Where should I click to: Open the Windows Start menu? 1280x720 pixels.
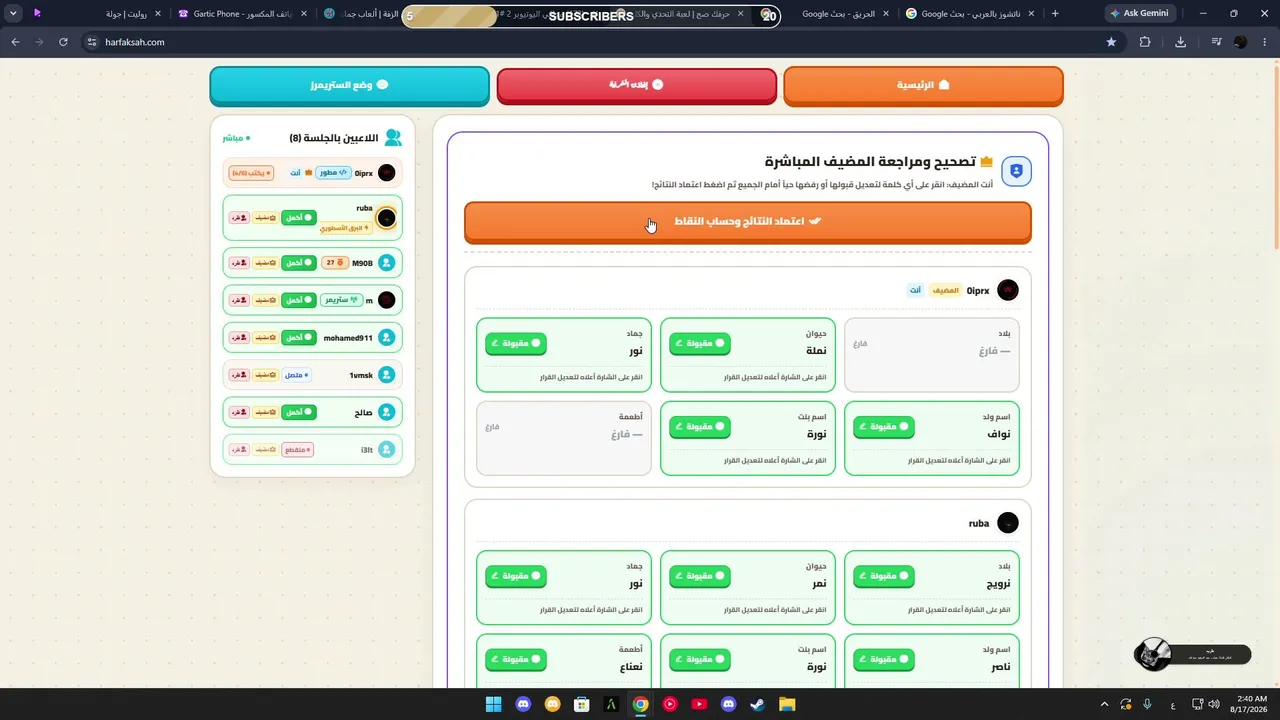pos(494,704)
